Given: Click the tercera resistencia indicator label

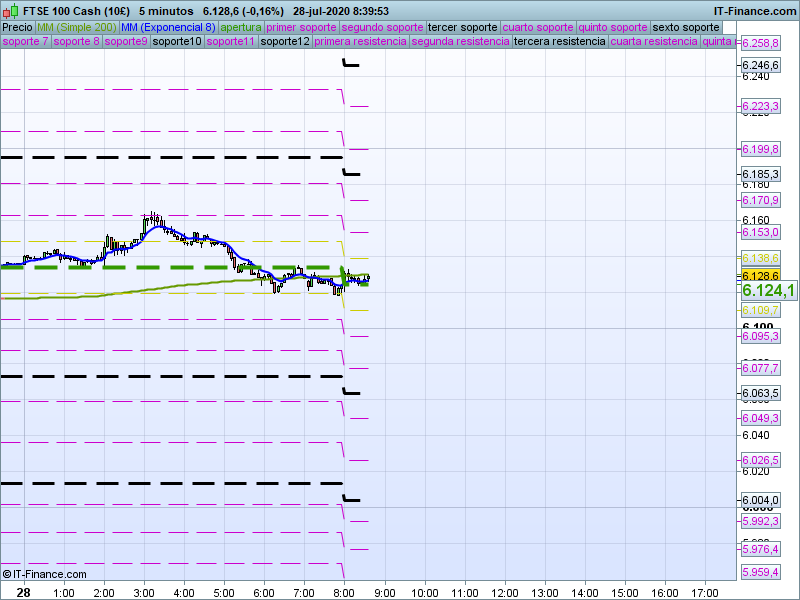Looking at the screenshot, I should point(559,42).
